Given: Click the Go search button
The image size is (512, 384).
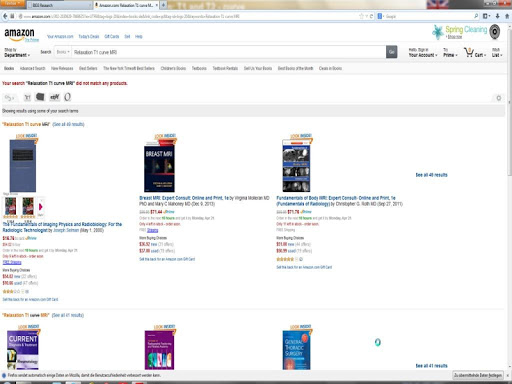Looking at the screenshot, I should click(392, 52).
